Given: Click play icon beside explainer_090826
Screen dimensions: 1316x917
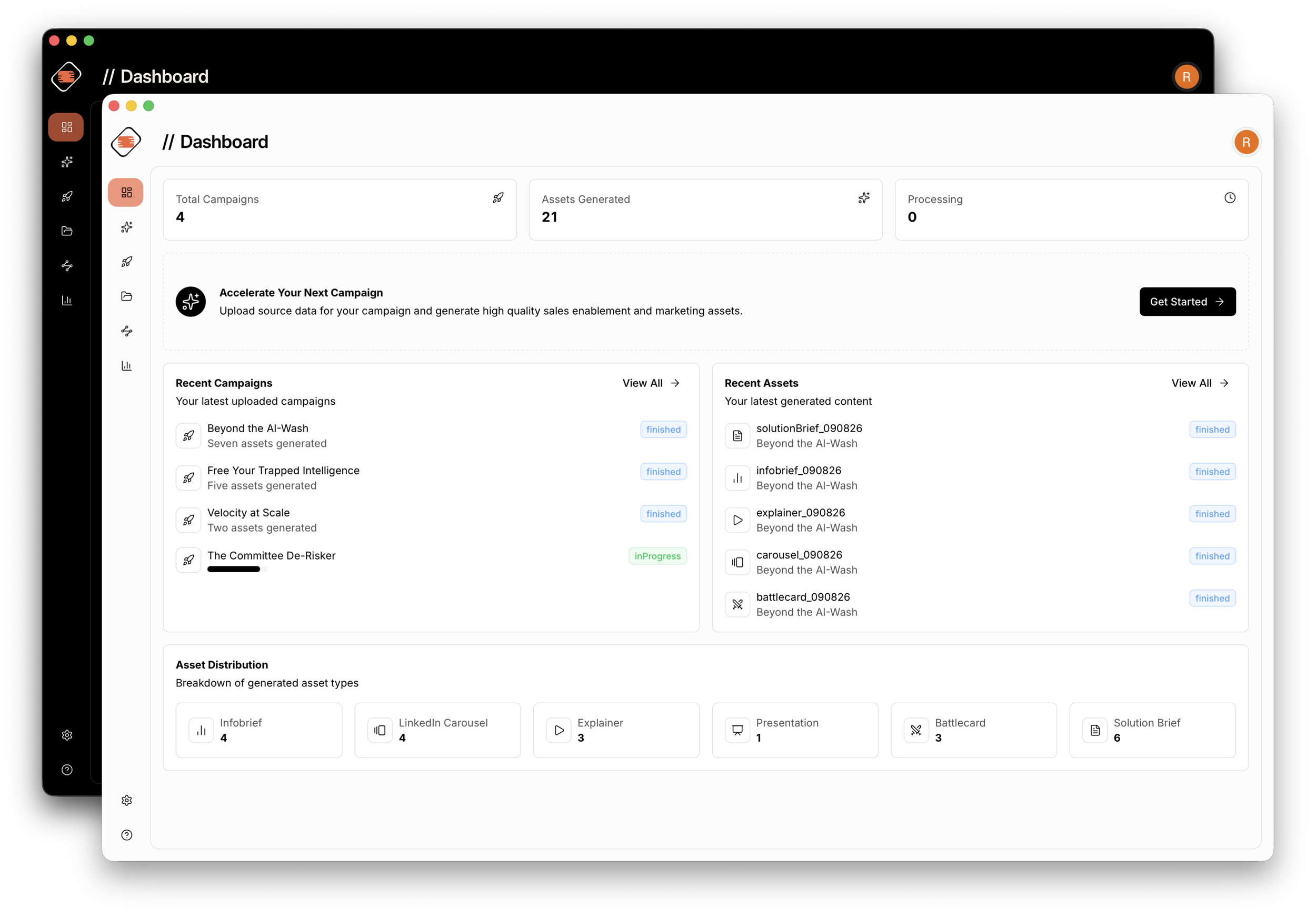Looking at the screenshot, I should [737, 521].
